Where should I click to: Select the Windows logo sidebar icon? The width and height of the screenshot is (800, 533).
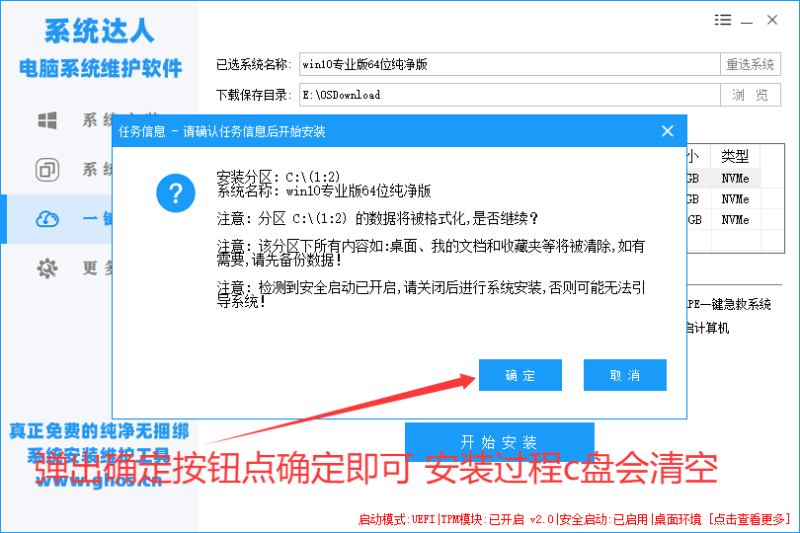tap(47, 120)
